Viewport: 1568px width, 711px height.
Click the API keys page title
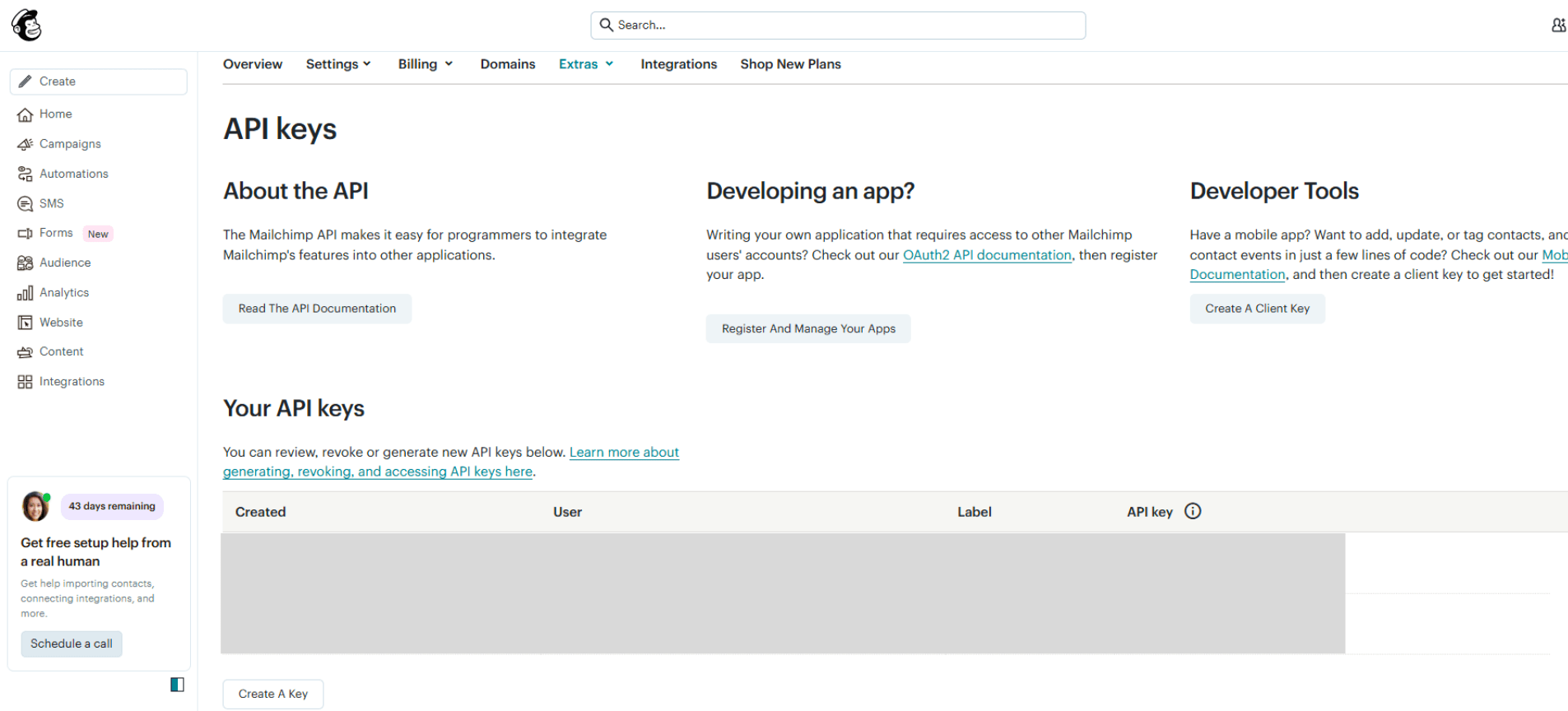pyautogui.click(x=280, y=129)
